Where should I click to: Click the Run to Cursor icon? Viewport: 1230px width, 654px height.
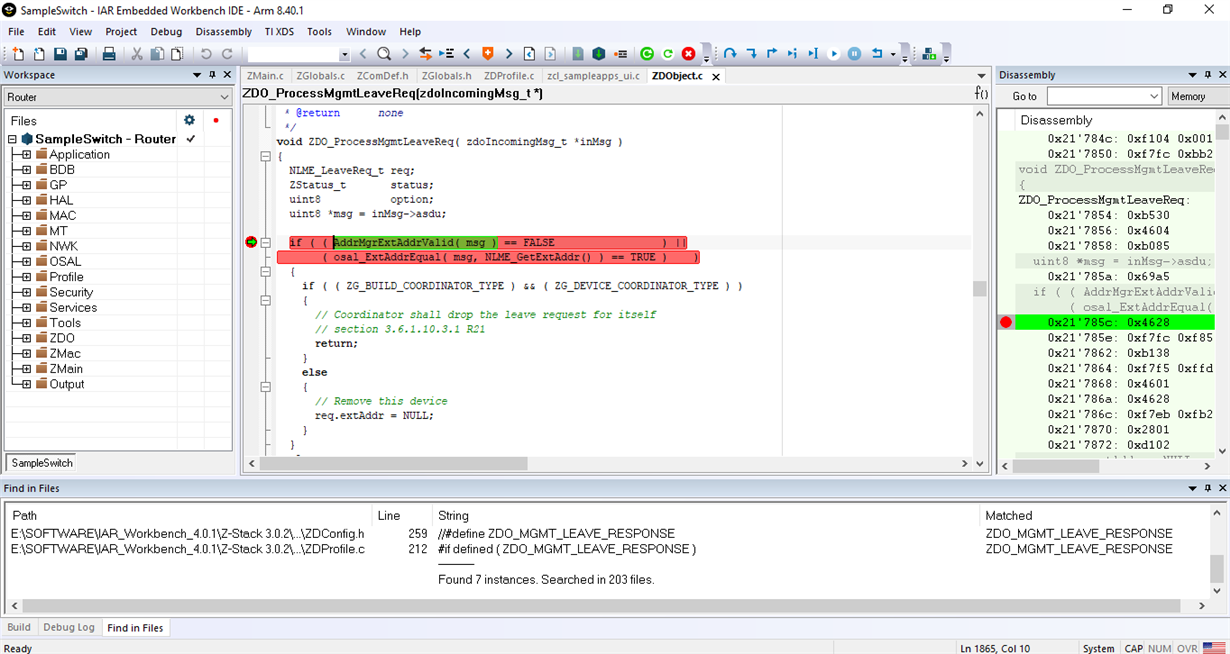tap(813, 54)
